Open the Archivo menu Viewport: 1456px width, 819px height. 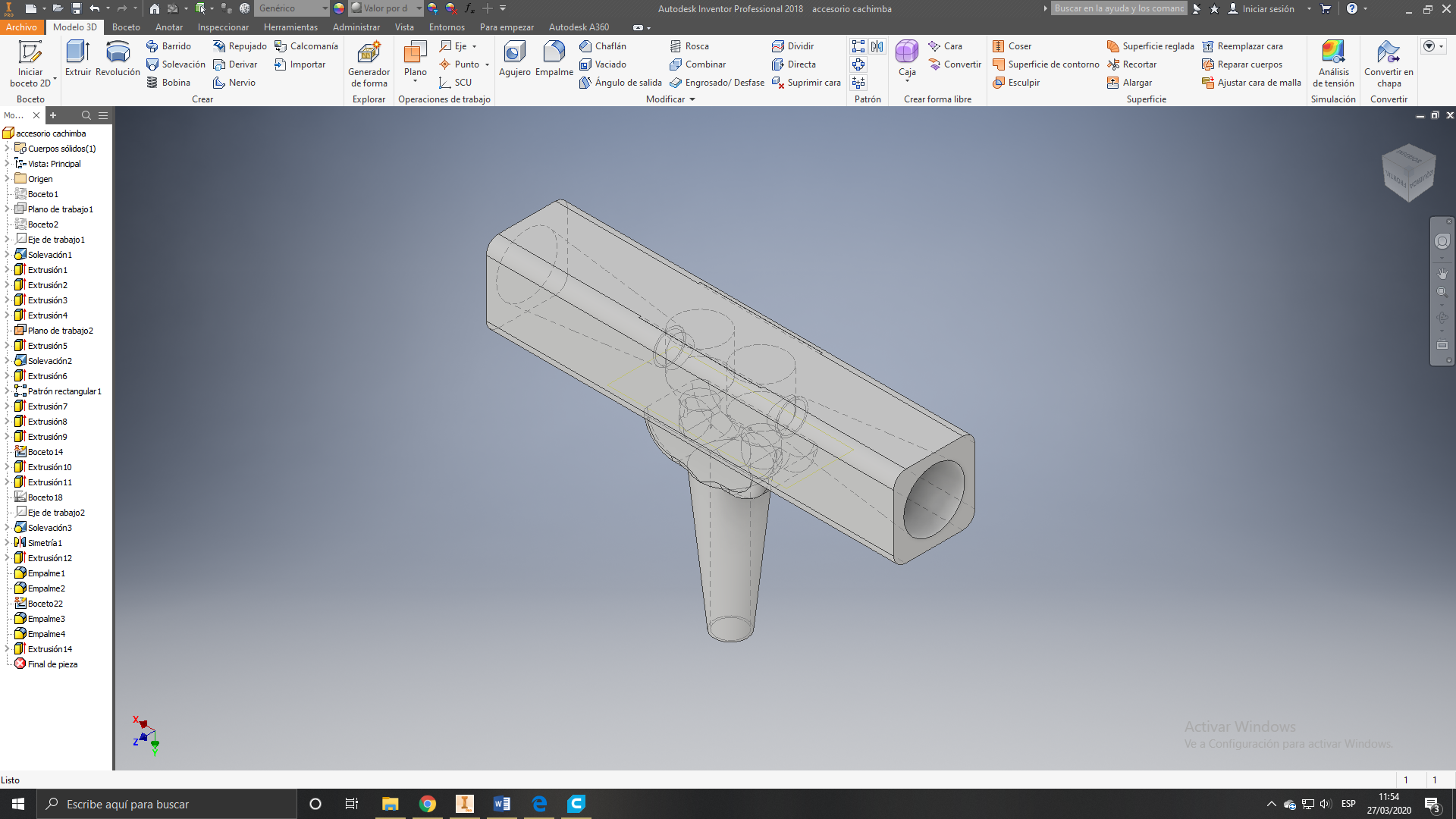(21, 27)
